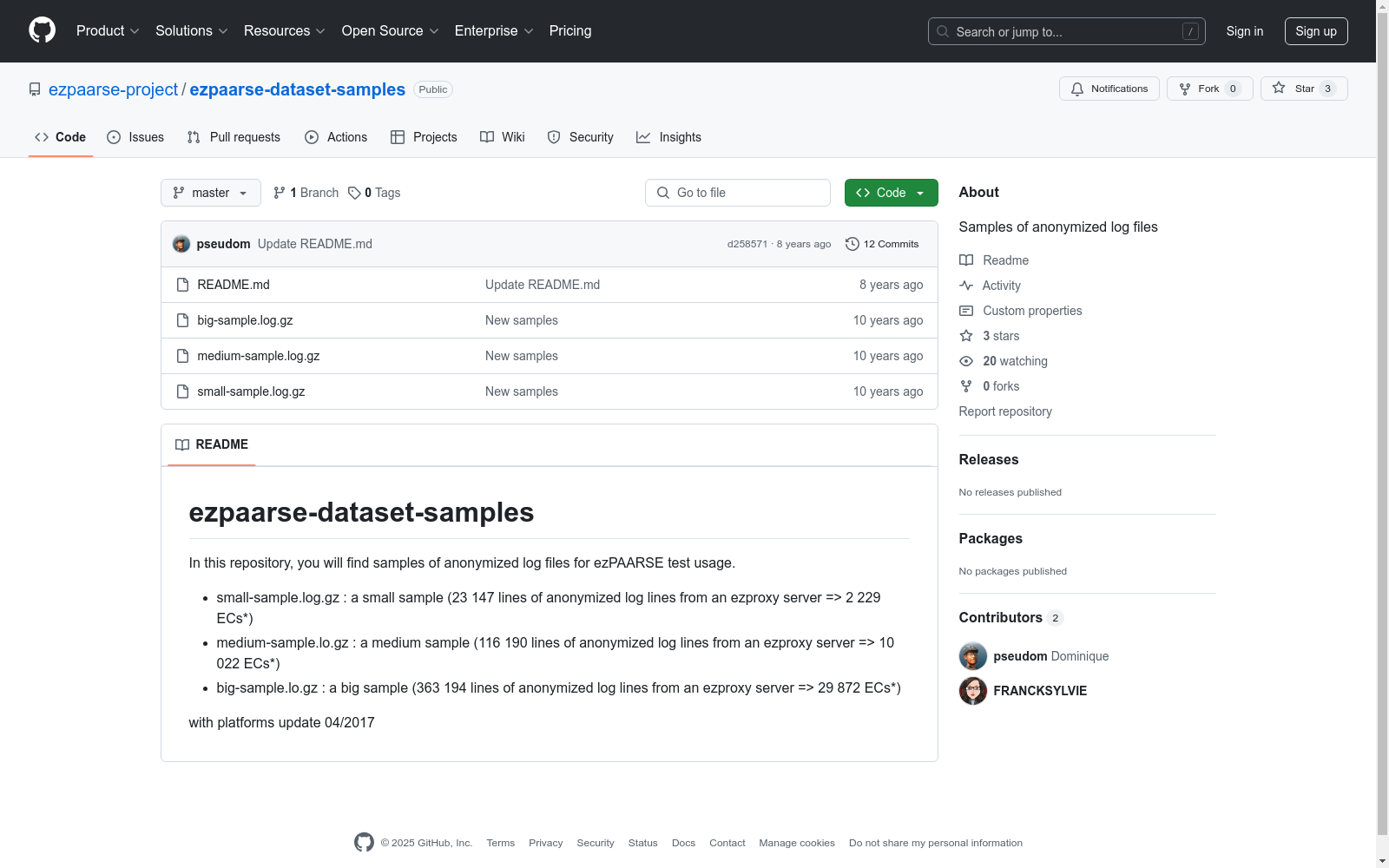Click the file icon for medium-sample.log.gz
1389x868 pixels.
pyautogui.click(x=182, y=356)
